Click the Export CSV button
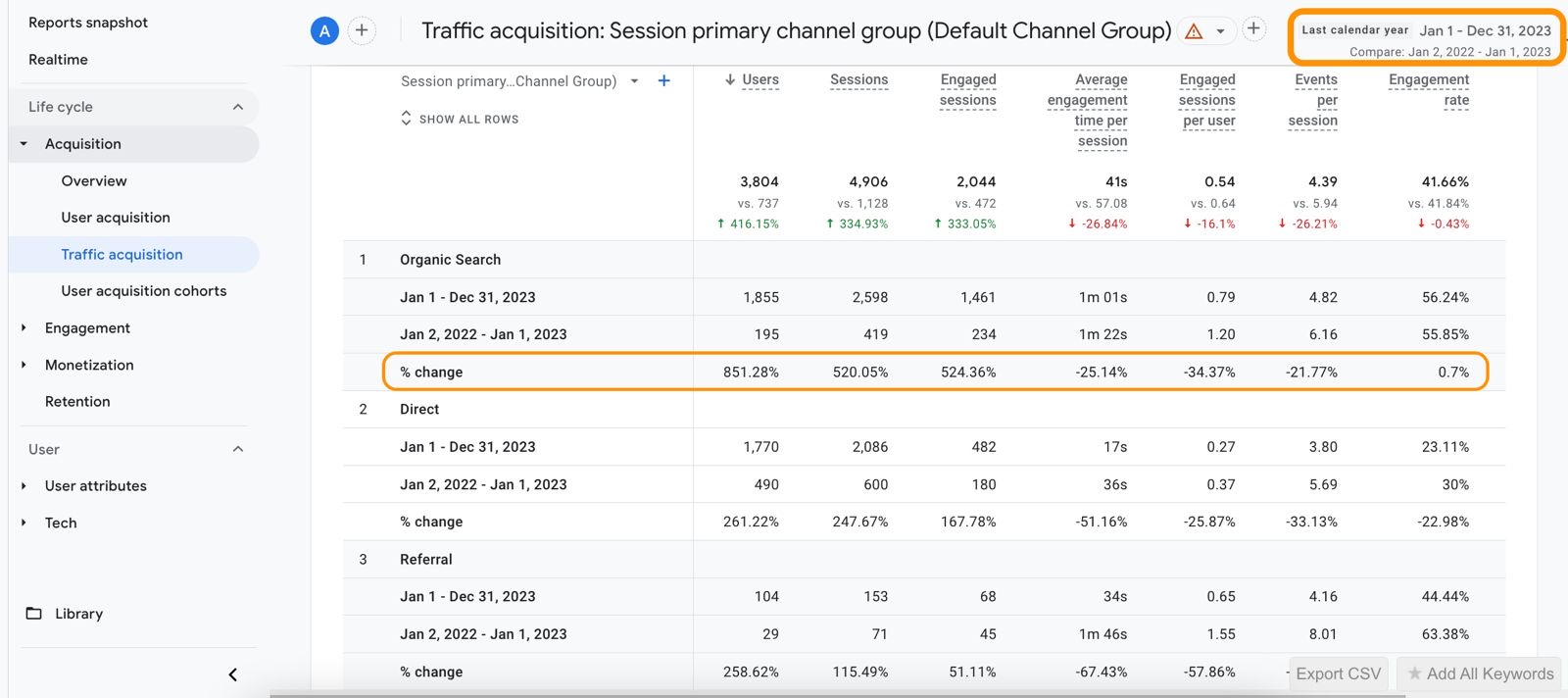Viewport: 1568px width, 698px height. [x=1338, y=673]
